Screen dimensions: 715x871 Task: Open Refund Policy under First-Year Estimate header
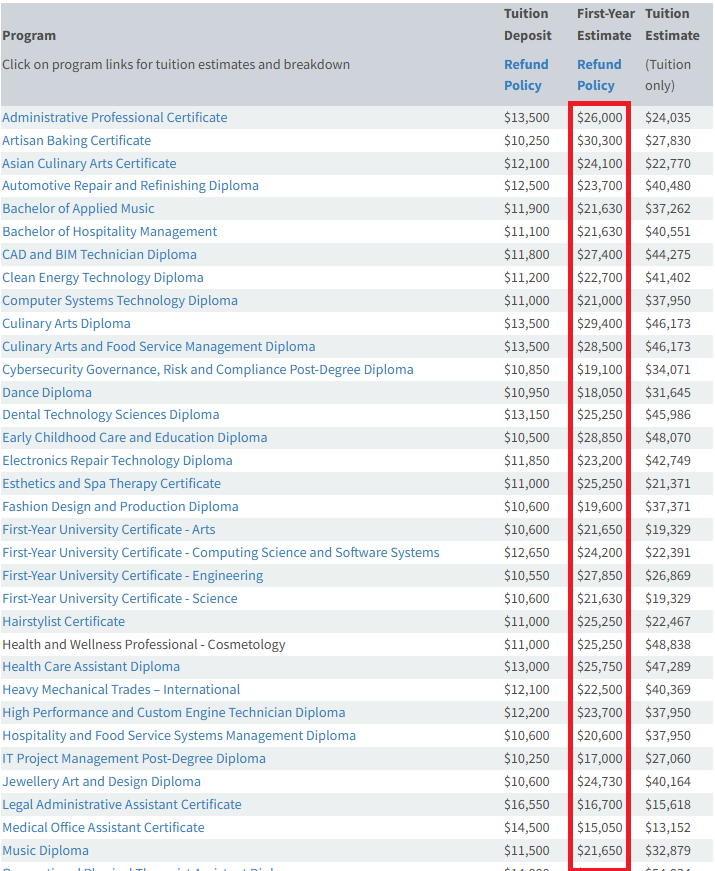pos(599,75)
